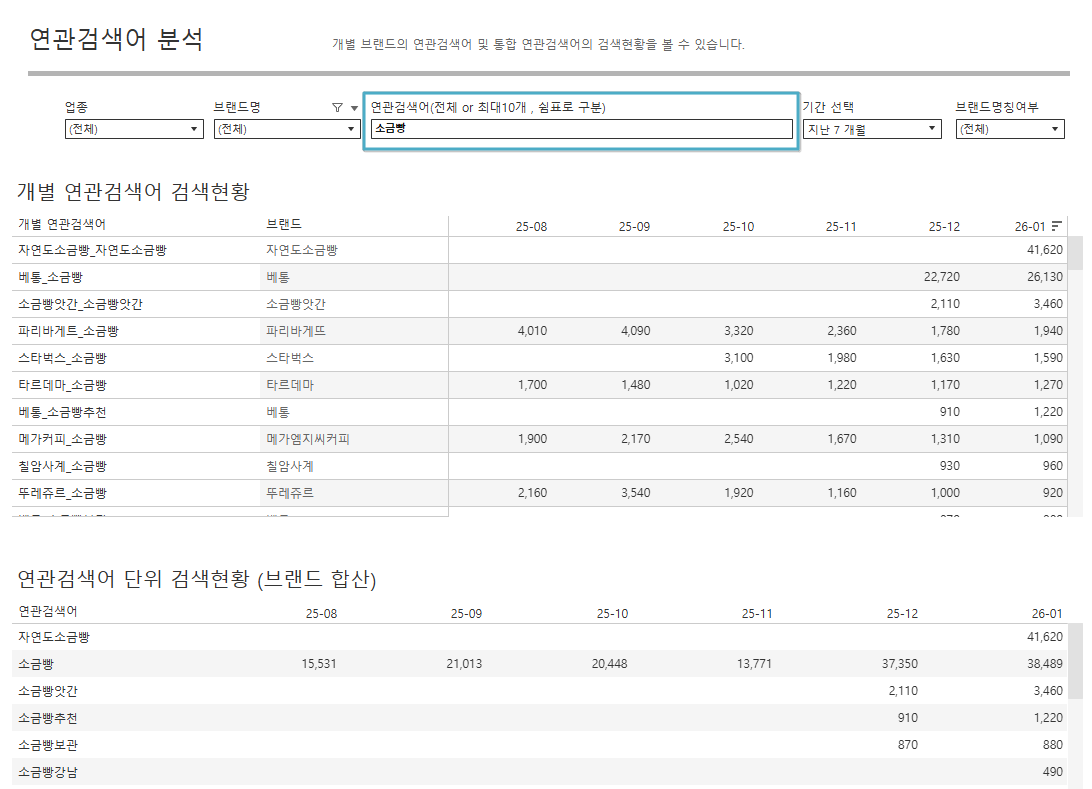Screen dimensions: 1092x789
Task: Click the 25-08 column header in top table
Action: [x=531, y=227]
